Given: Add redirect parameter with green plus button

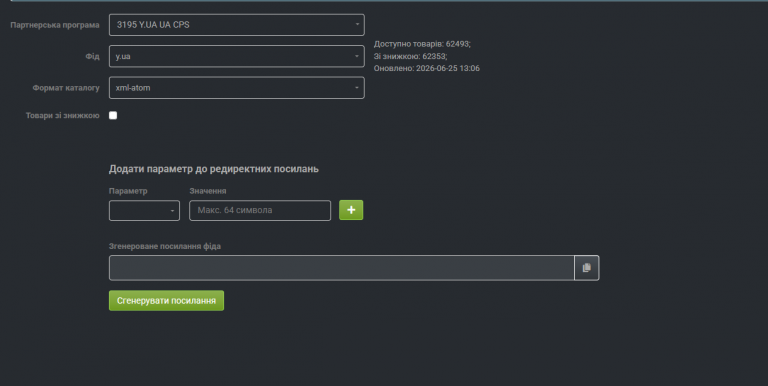Looking at the screenshot, I should point(351,210).
